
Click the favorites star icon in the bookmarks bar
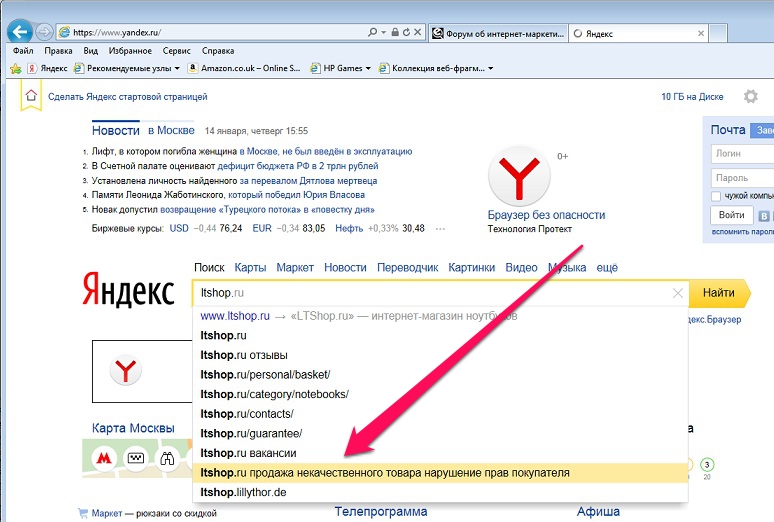click(x=15, y=68)
